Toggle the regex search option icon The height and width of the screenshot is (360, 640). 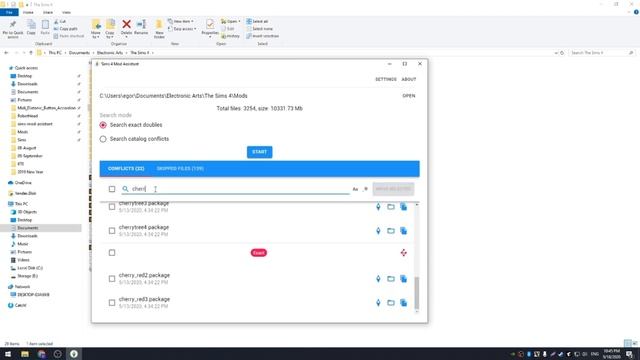(365, 189)
